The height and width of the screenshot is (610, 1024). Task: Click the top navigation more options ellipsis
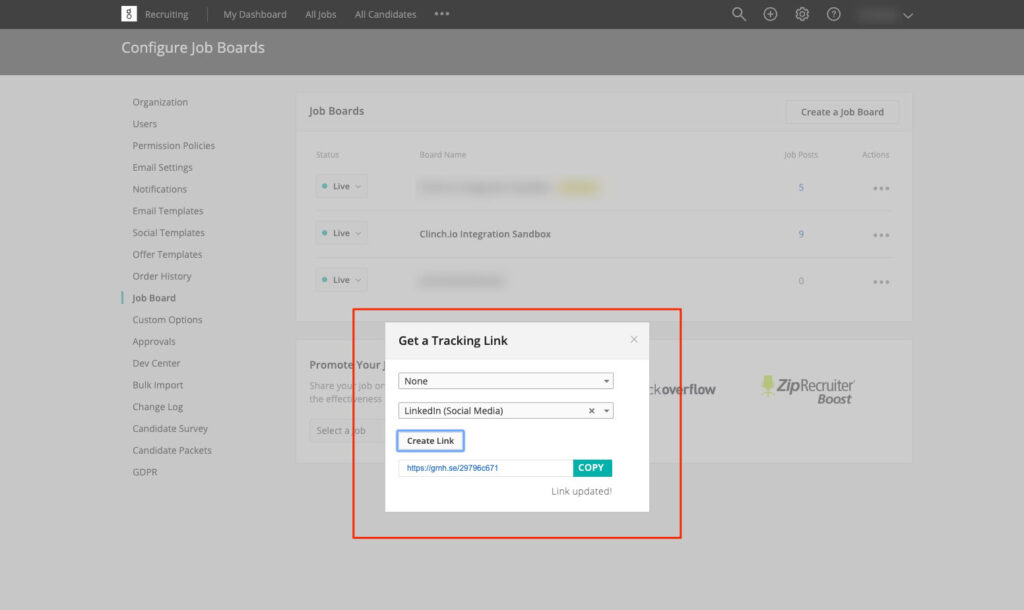pyautogui.click(x=442, y=14)
